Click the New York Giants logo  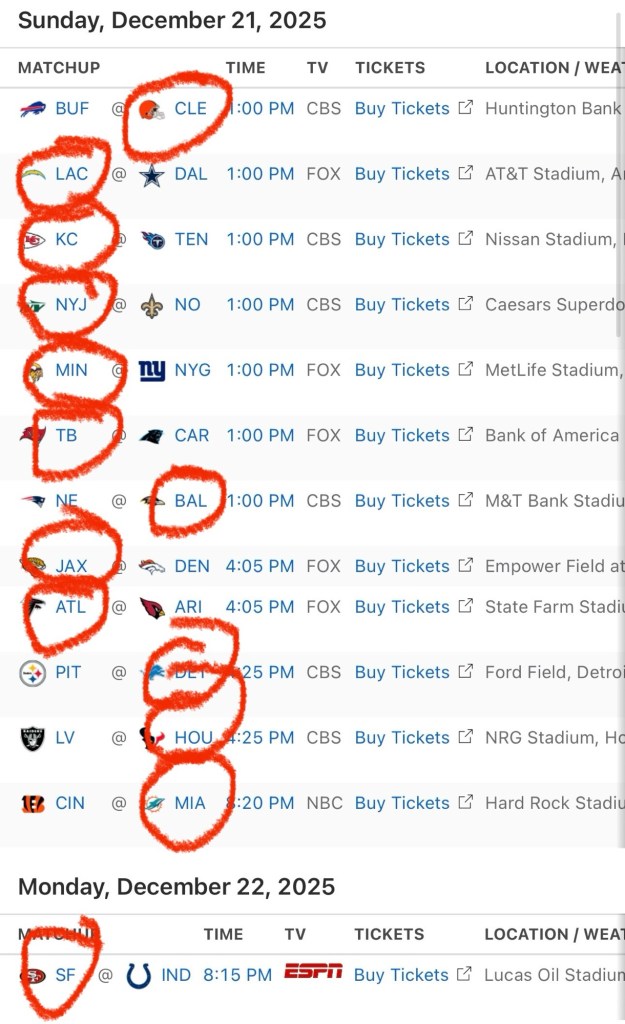coord(152,371)
